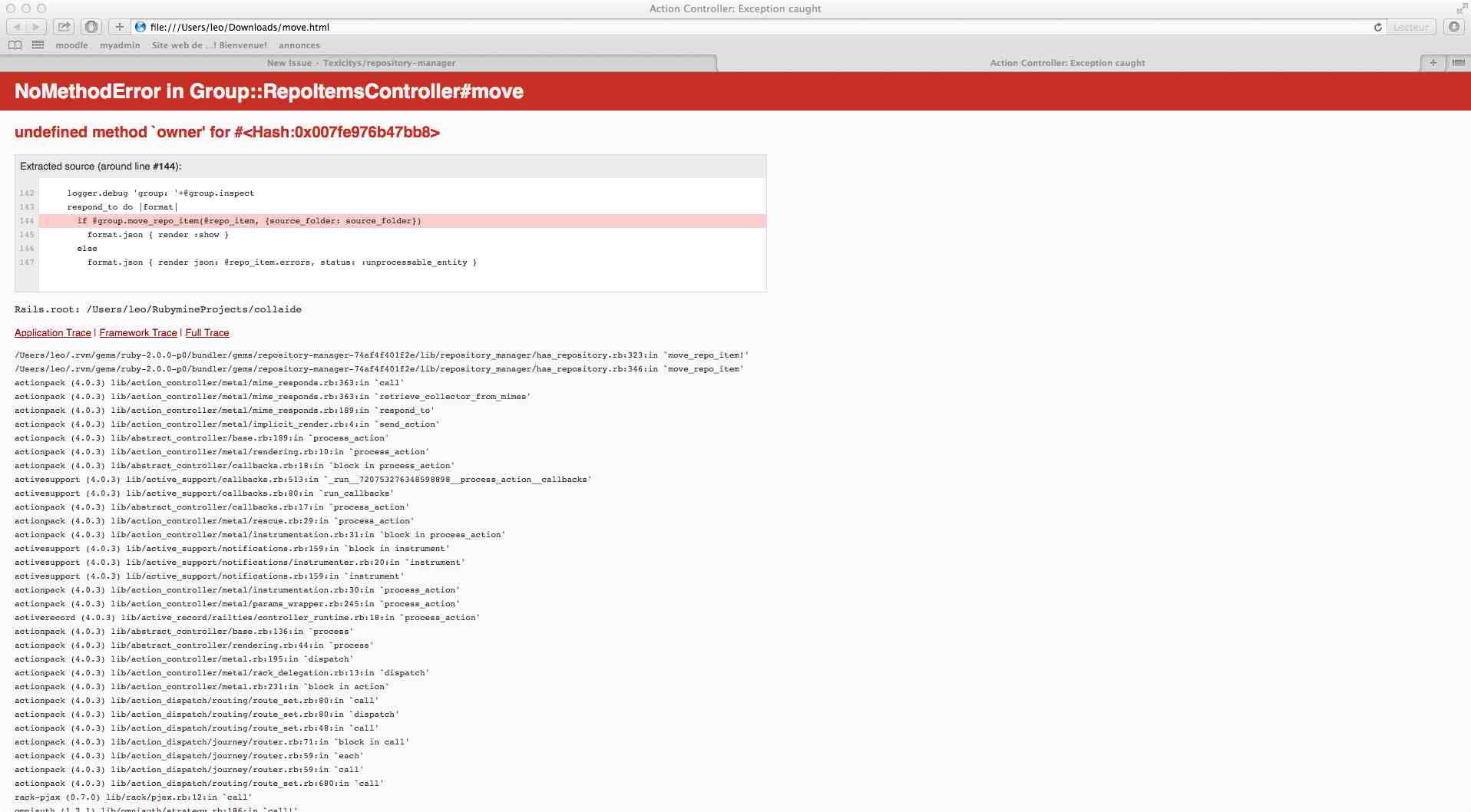Show the Application Trace

[53, 333]
